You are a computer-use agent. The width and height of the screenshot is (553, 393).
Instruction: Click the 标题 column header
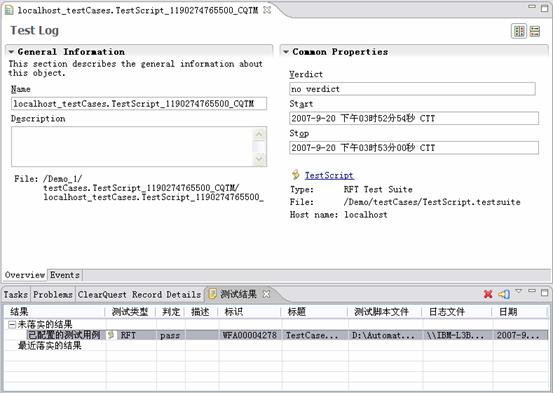pyautogui.click(x=315, y=312)
